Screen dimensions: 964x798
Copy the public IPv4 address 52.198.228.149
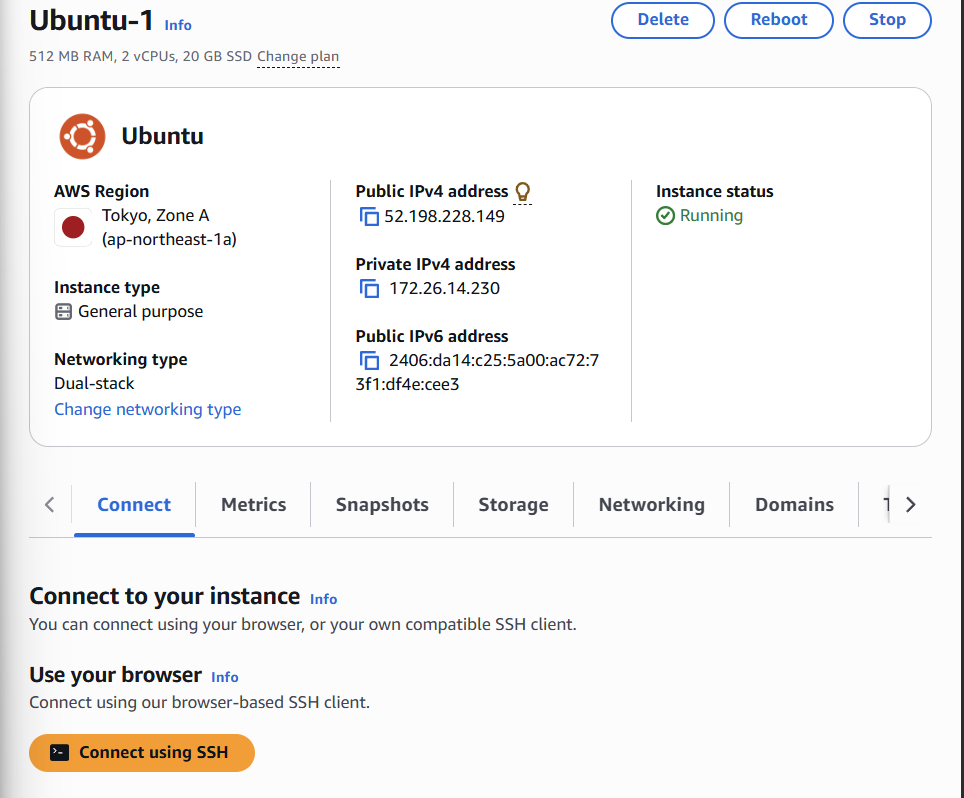tap(369, 216)
